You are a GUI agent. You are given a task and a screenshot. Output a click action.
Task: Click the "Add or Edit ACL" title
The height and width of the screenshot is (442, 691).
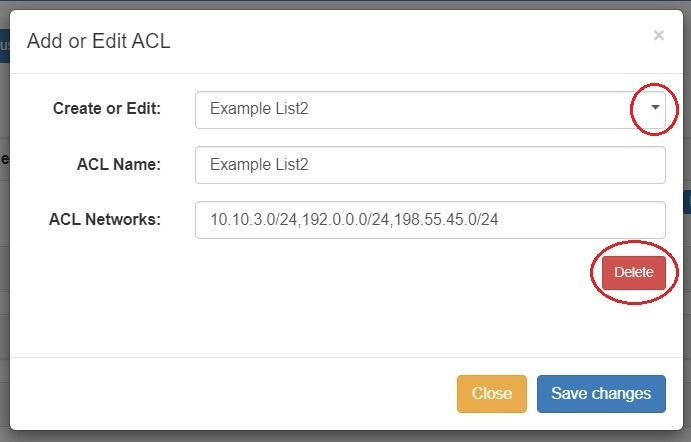99,40
